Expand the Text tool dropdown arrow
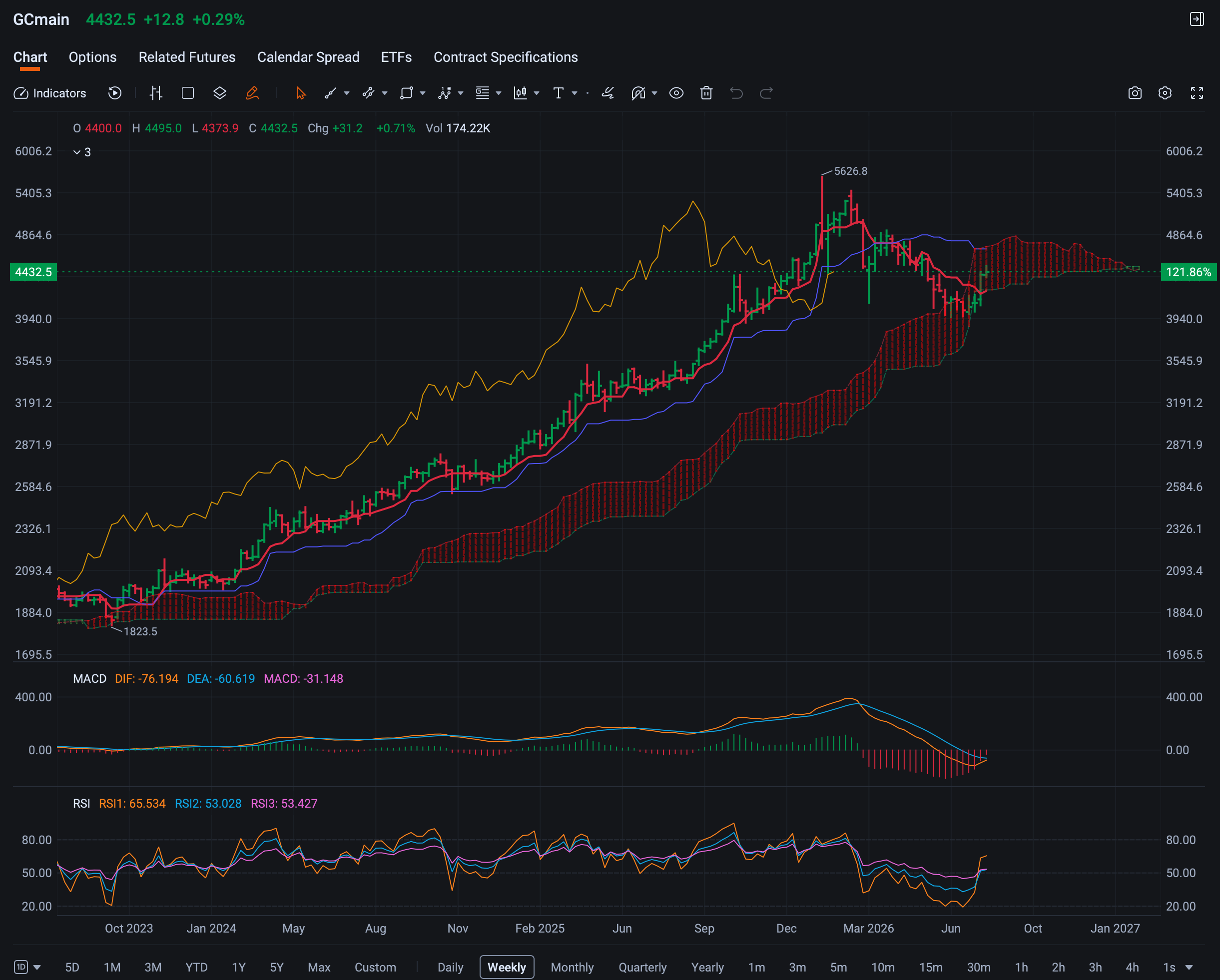The height and width of the screenshot is (980, 1220). 575,93
